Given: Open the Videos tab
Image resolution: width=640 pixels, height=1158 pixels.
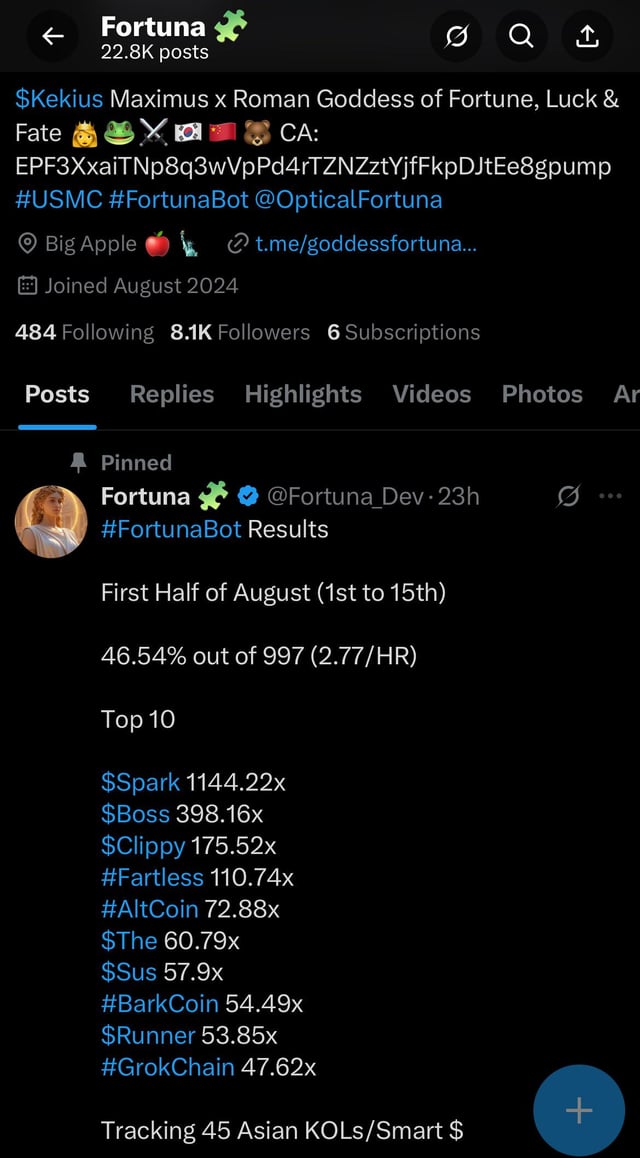Looking at the screenshot, I should coord(431,394).
